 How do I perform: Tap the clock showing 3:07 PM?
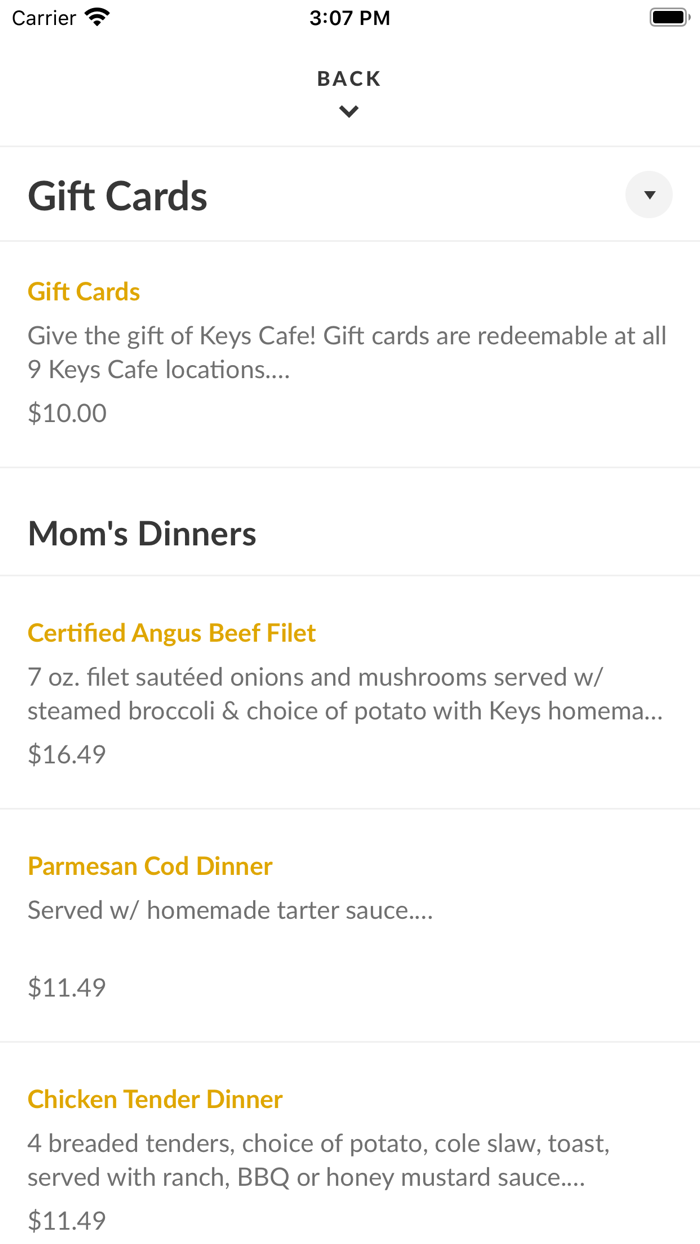(x=349, y=16)
